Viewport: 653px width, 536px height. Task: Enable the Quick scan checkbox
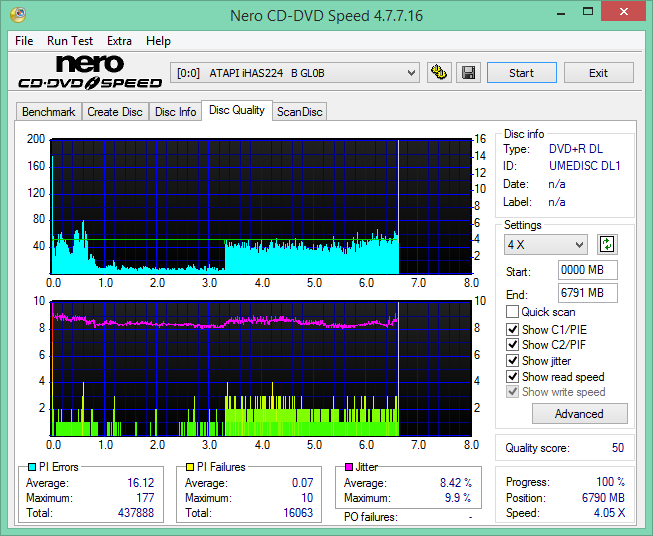pyautogui.click(x=512, y=312)
